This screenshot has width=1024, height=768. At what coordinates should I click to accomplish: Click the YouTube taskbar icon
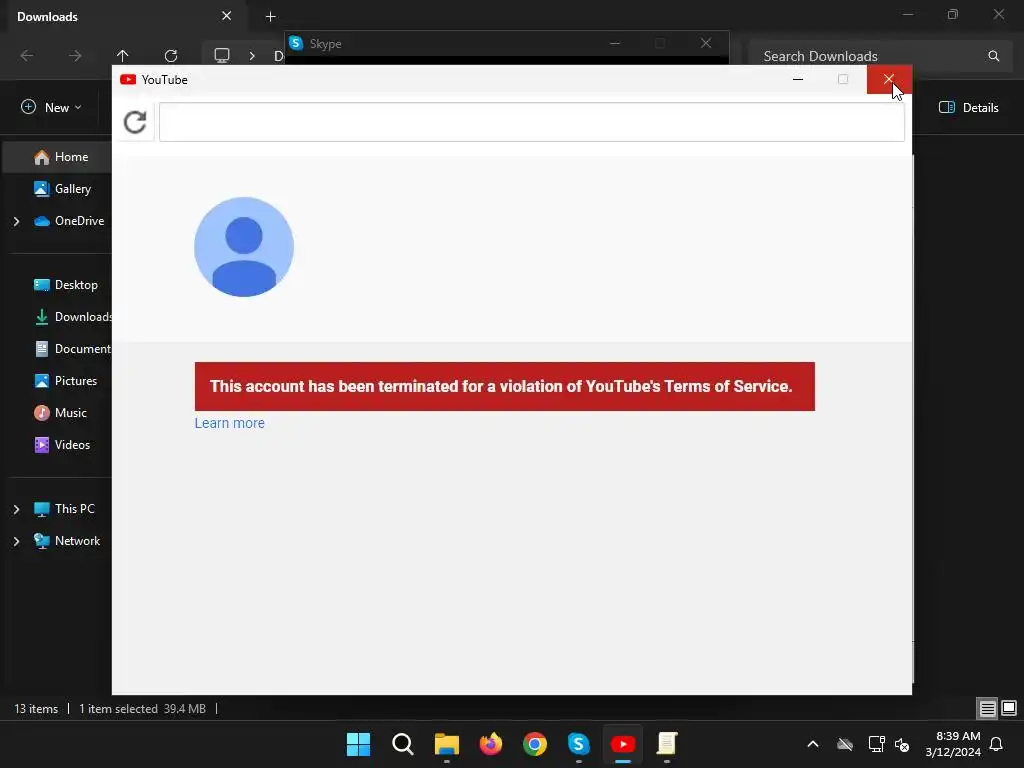pyautogui.click(x=623, y=744)
